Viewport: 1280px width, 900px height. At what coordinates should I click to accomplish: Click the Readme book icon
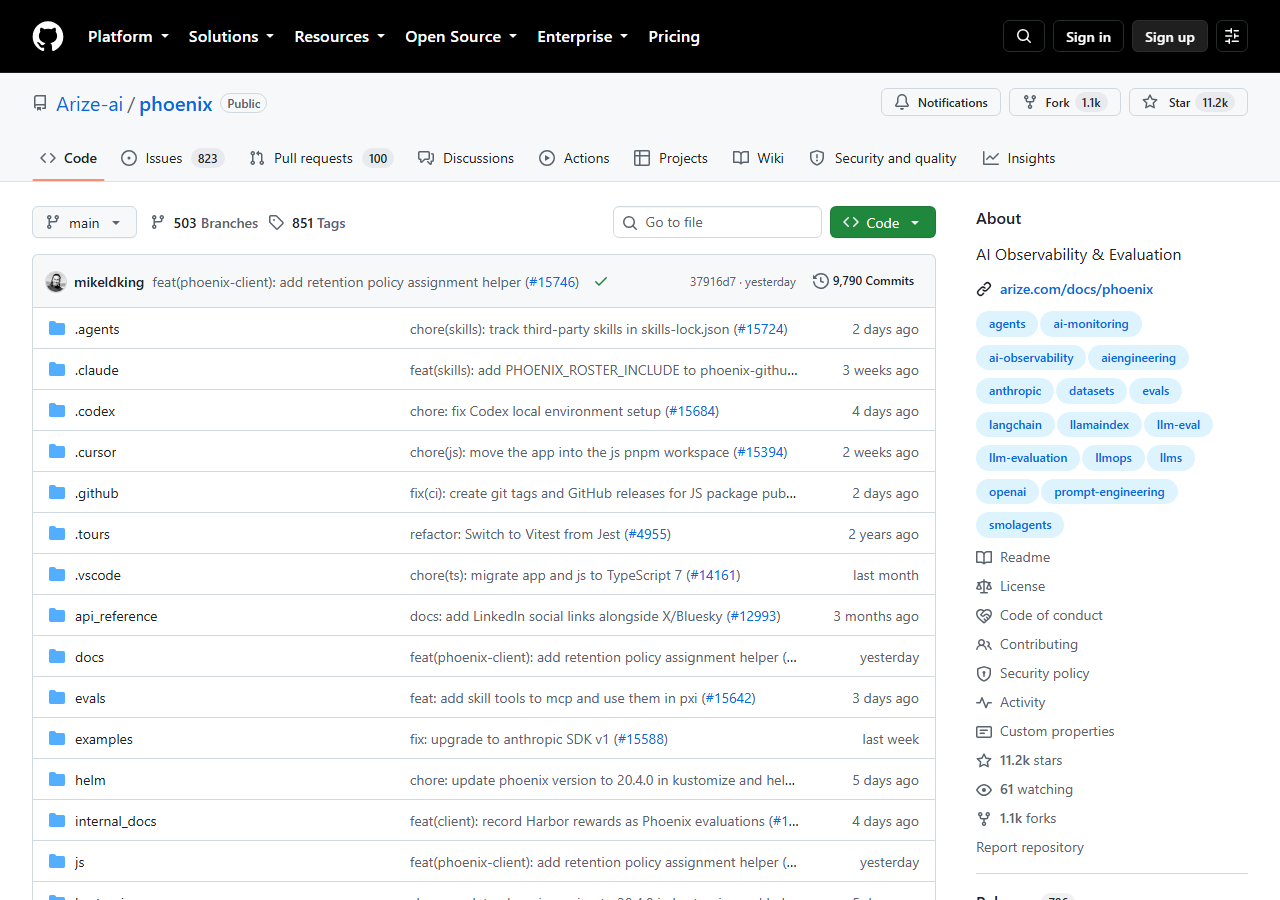pos(984,557)
